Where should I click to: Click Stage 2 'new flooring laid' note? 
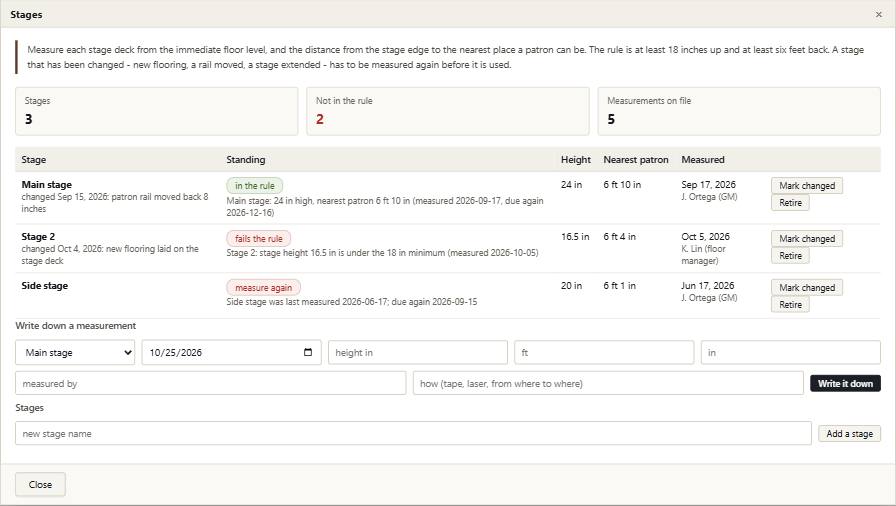pyautogui.click(x=110, y=255)
